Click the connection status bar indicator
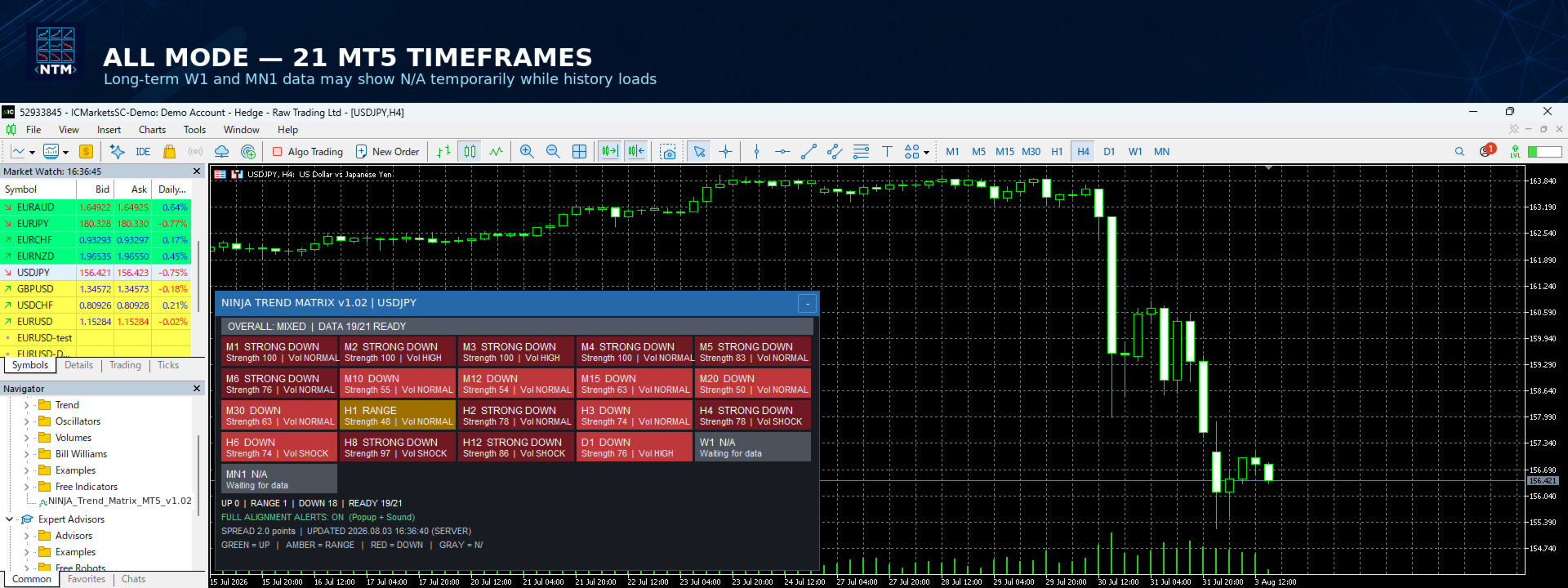This screenshot has width=1568, height=588. 1544,151
